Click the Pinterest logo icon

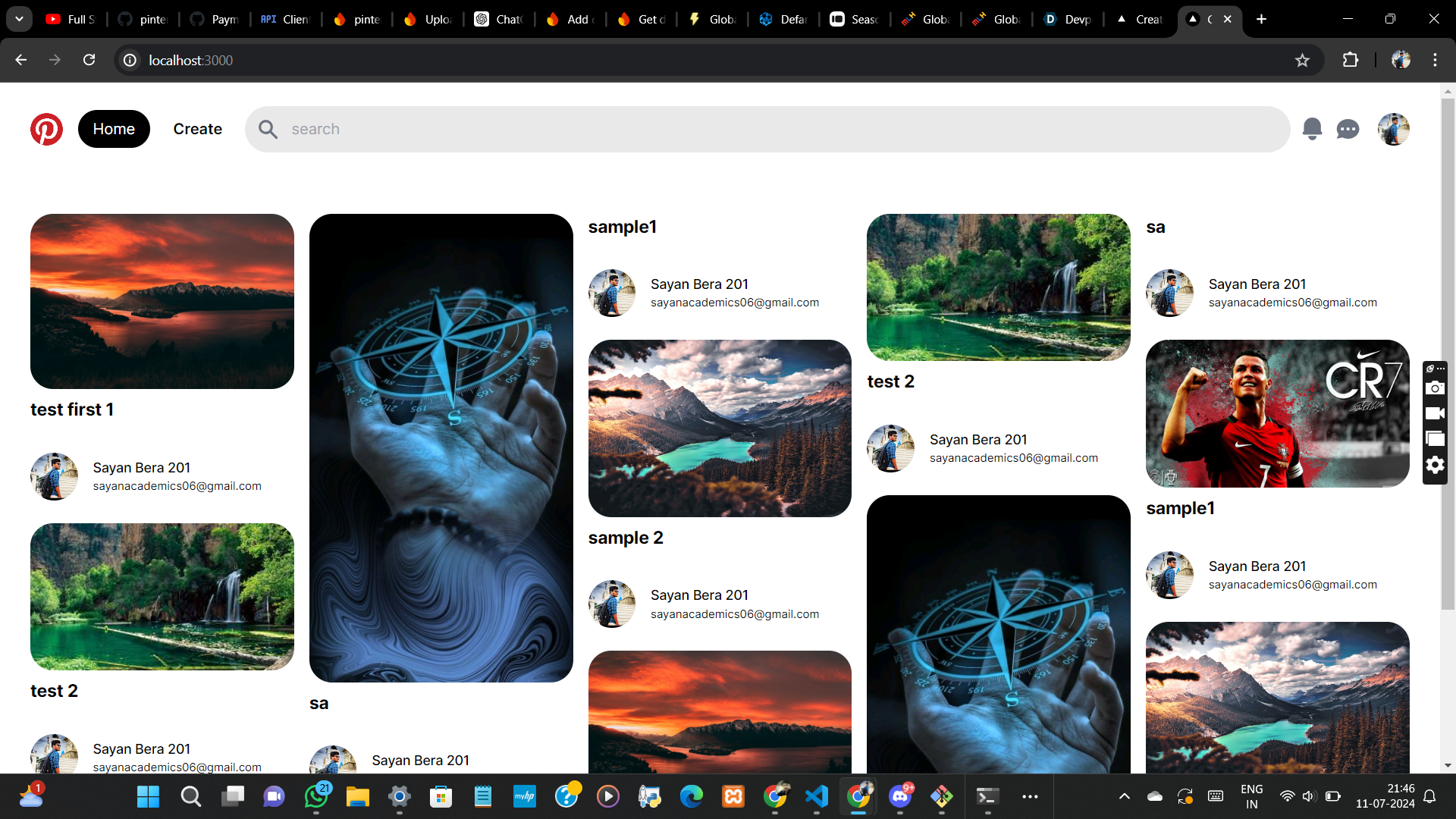46,129
